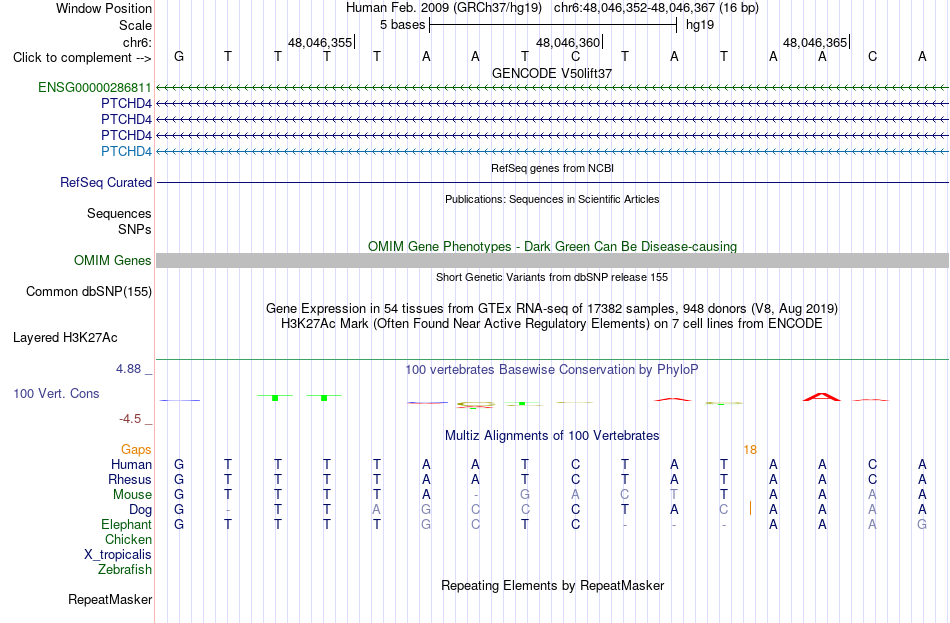Click the GENCODE V50lift37 track title

point(552,73)
